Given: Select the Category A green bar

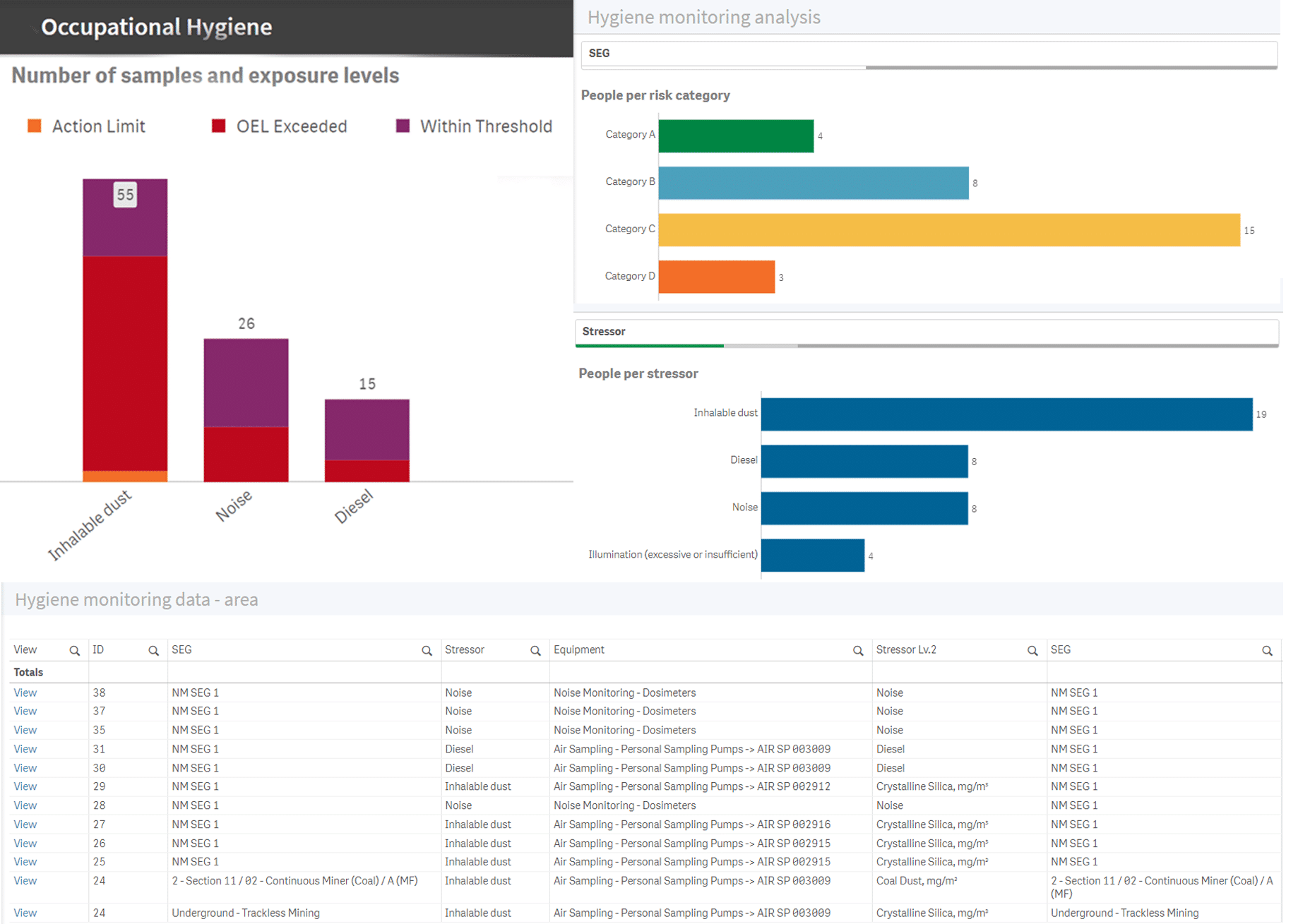Looking at the screenshot, I should point(736,136).
